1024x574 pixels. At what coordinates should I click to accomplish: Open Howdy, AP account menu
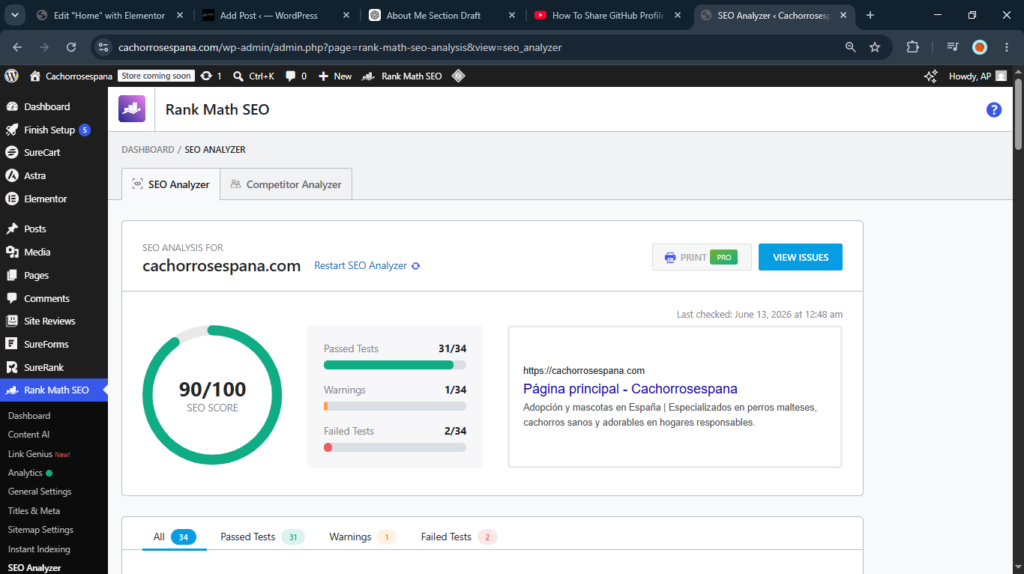(x=978, y=76)
